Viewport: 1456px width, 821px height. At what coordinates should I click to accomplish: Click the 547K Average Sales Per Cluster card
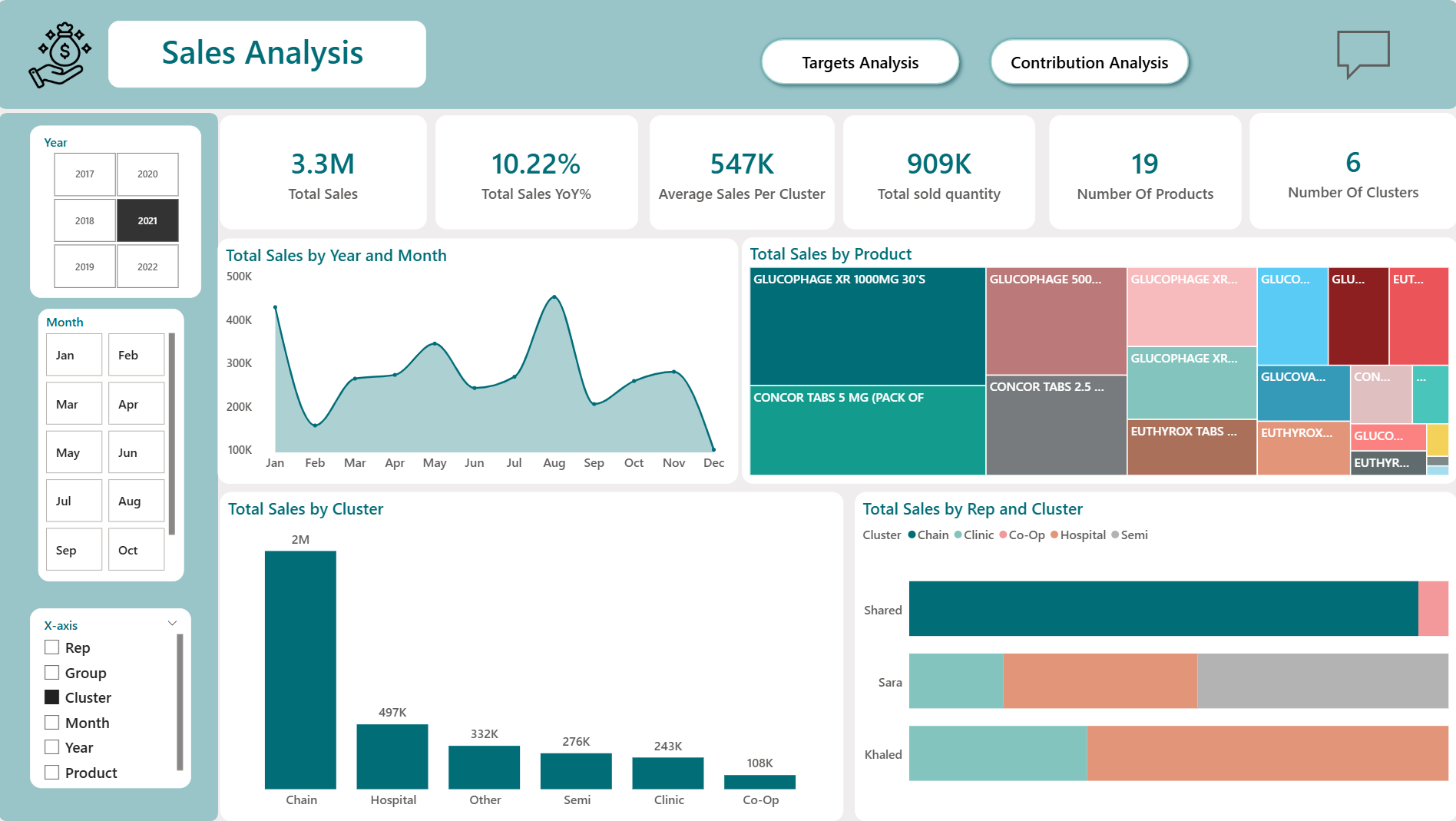(x=742, y=173)
